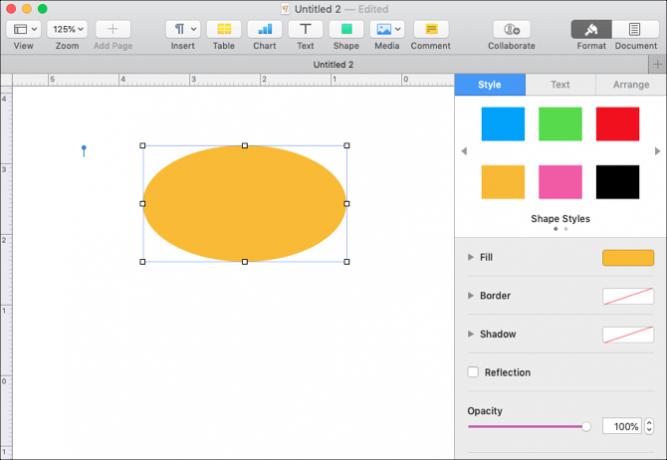Go to second shape styles page dot
This screenshot has height=460, width=667.
coord(566,229)
